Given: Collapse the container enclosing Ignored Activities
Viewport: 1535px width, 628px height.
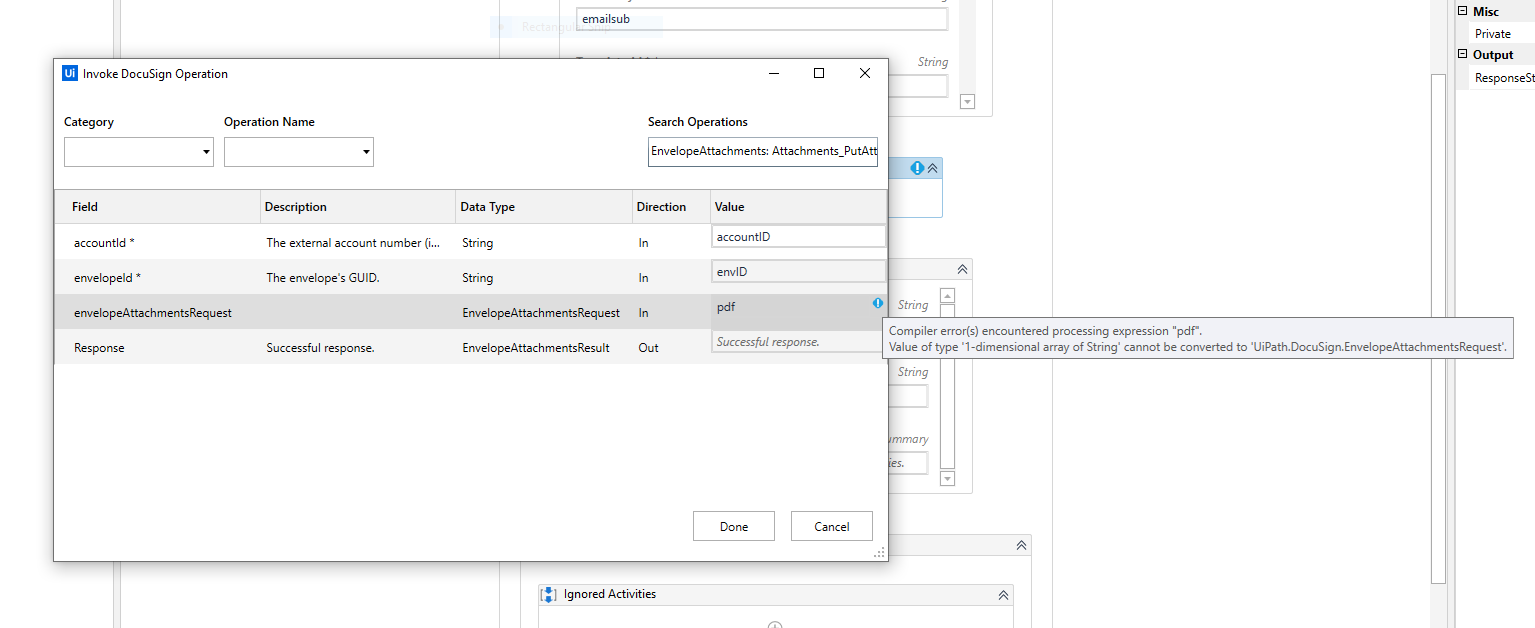Looking at the screenshot, I should tap(1021, 545).
